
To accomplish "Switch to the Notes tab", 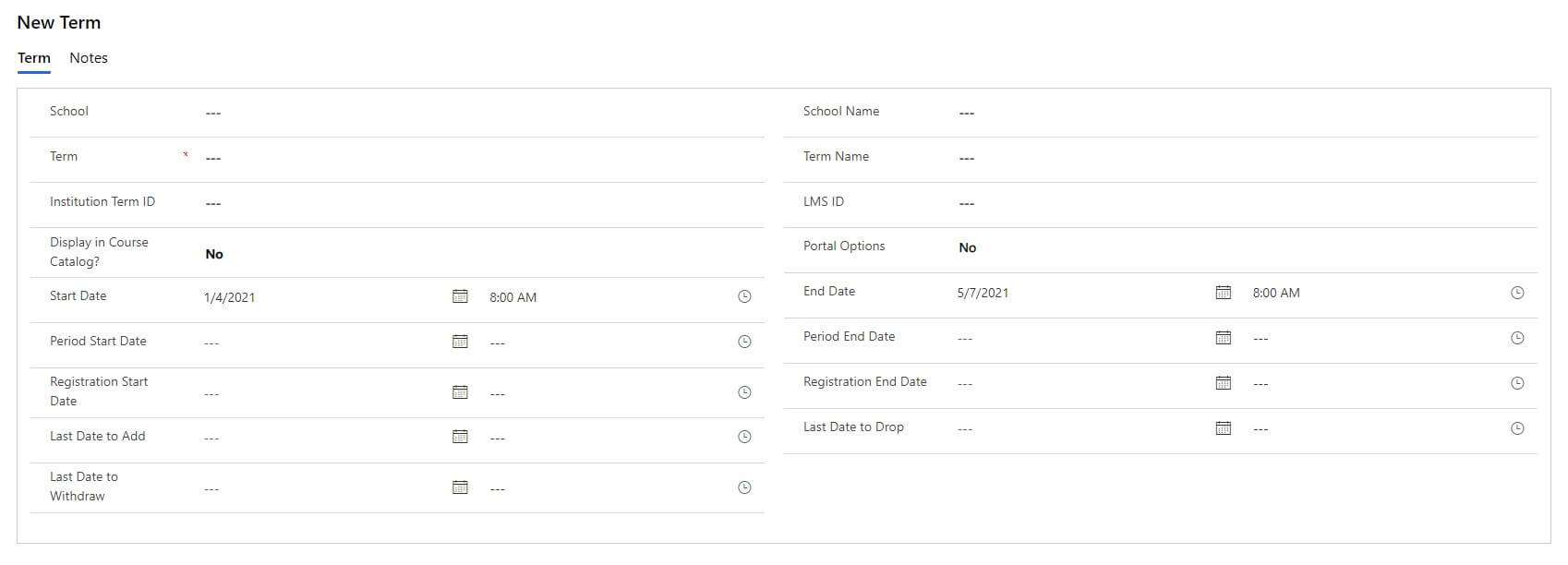I will [89, 58].
